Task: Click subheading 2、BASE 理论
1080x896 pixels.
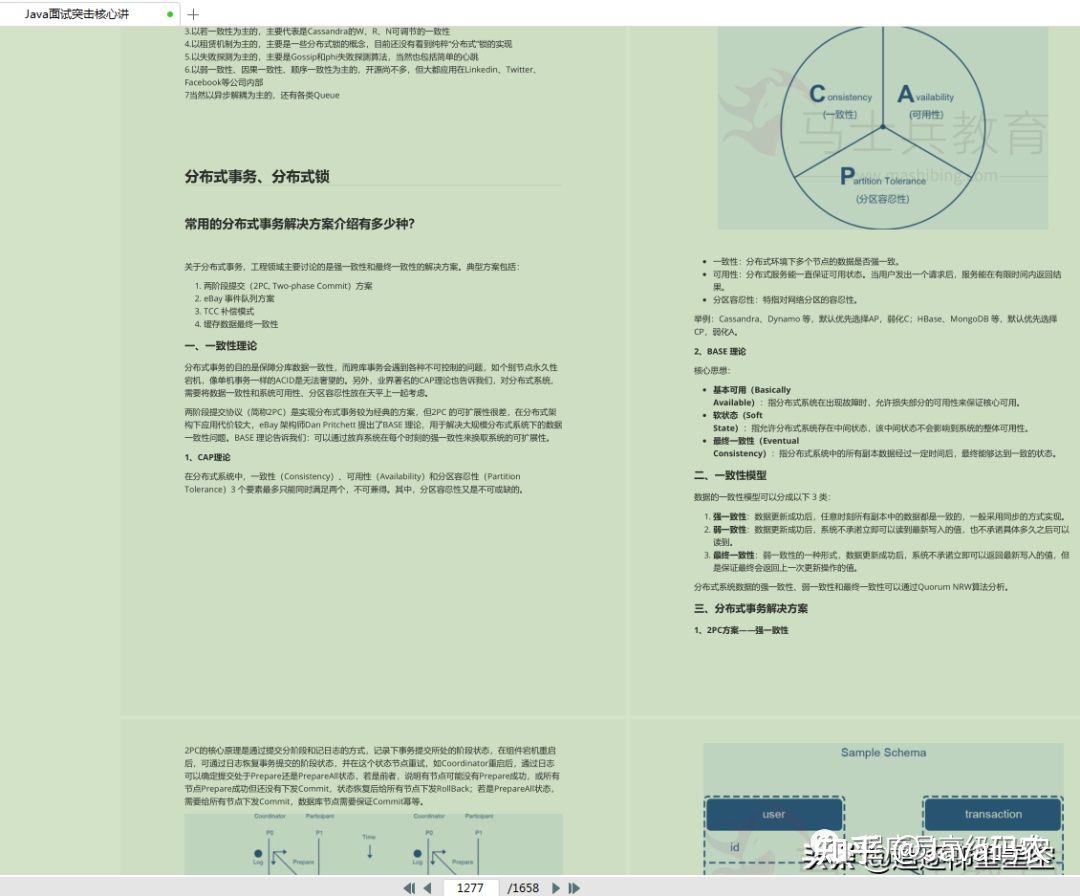Action: [720, 351]
